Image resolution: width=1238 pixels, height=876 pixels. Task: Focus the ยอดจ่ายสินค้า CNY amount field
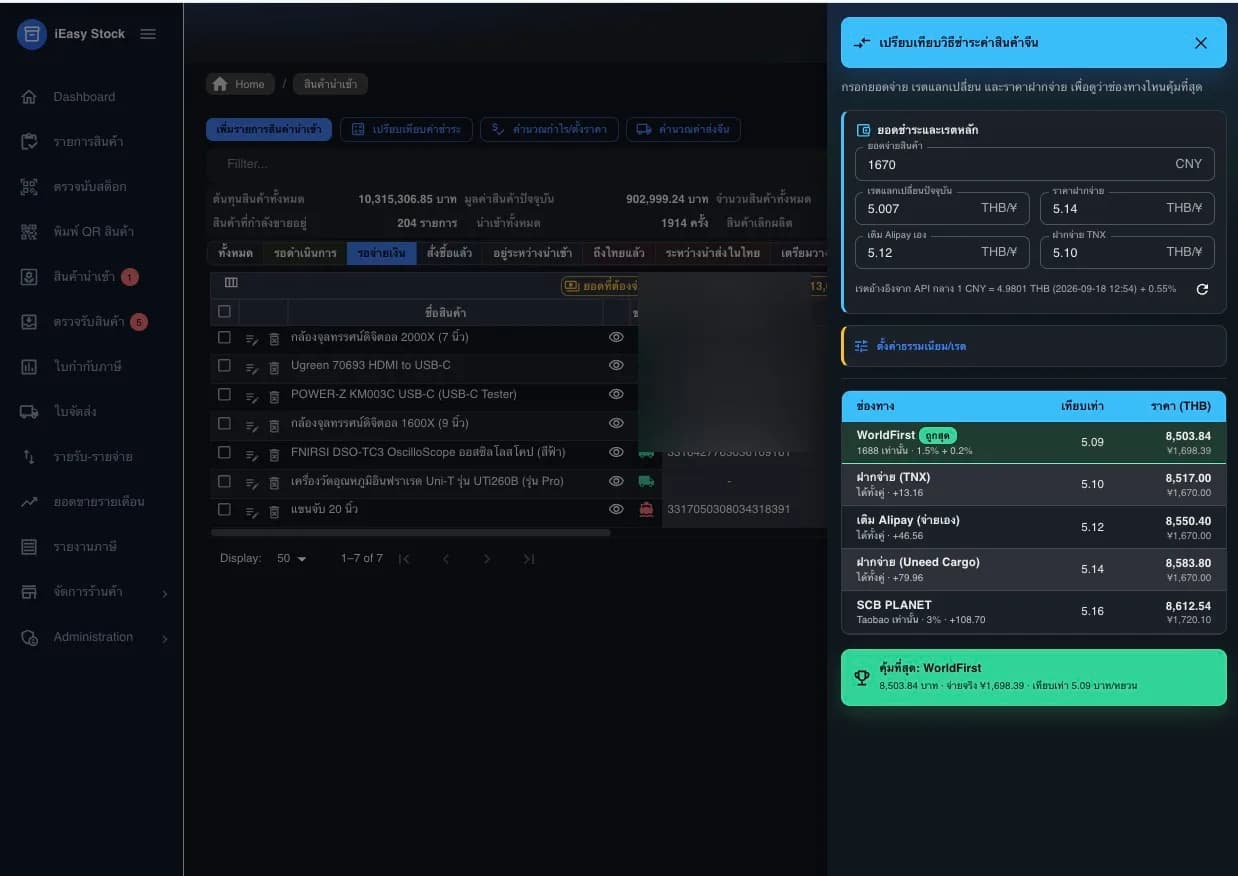(x=1035, y=164)
